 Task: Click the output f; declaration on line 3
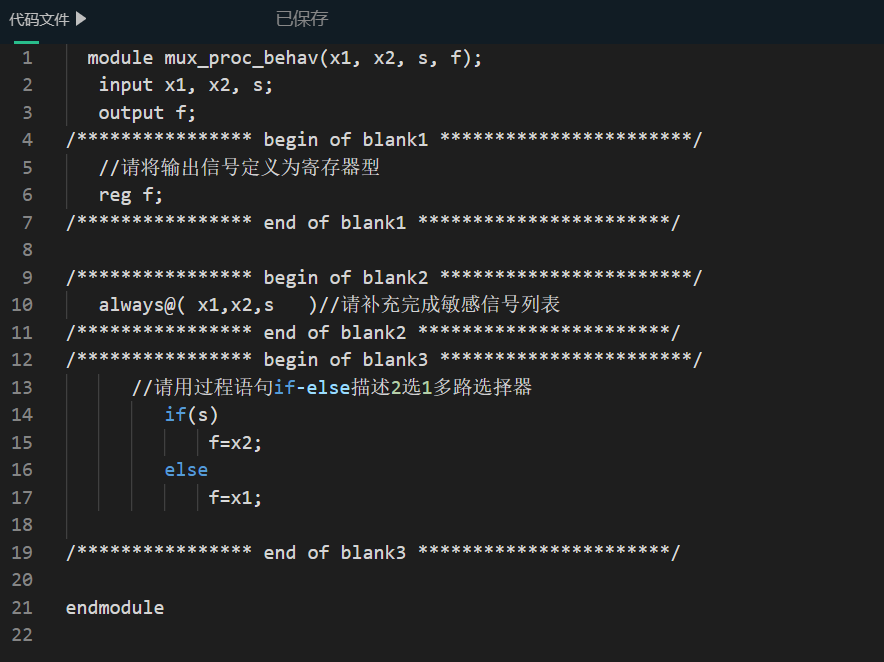click(x=146, y=112)
